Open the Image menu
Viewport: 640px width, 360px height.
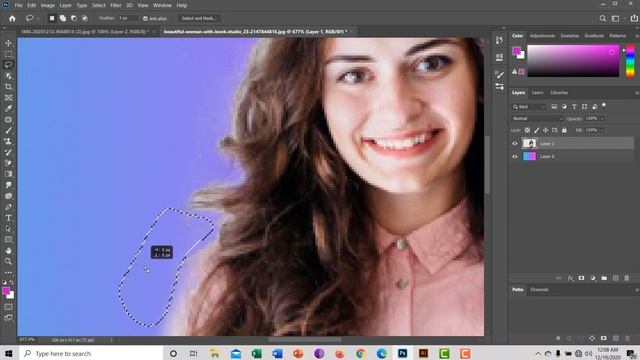(47, 5)
